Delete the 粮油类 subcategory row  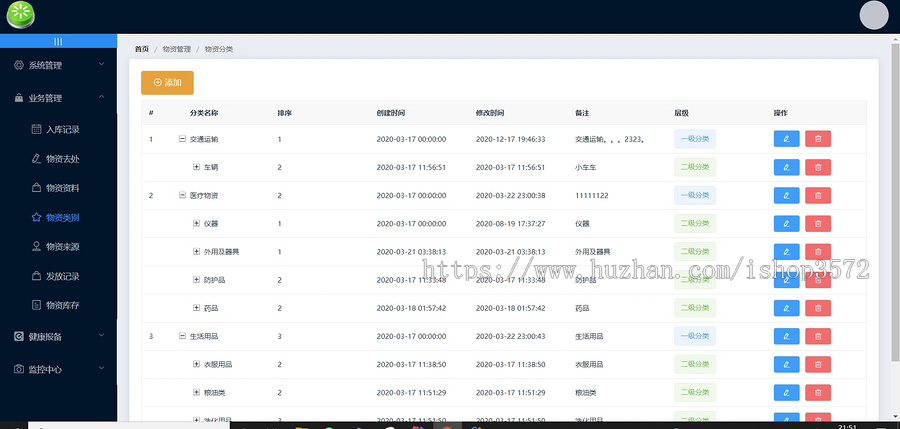tap(818, 392)
